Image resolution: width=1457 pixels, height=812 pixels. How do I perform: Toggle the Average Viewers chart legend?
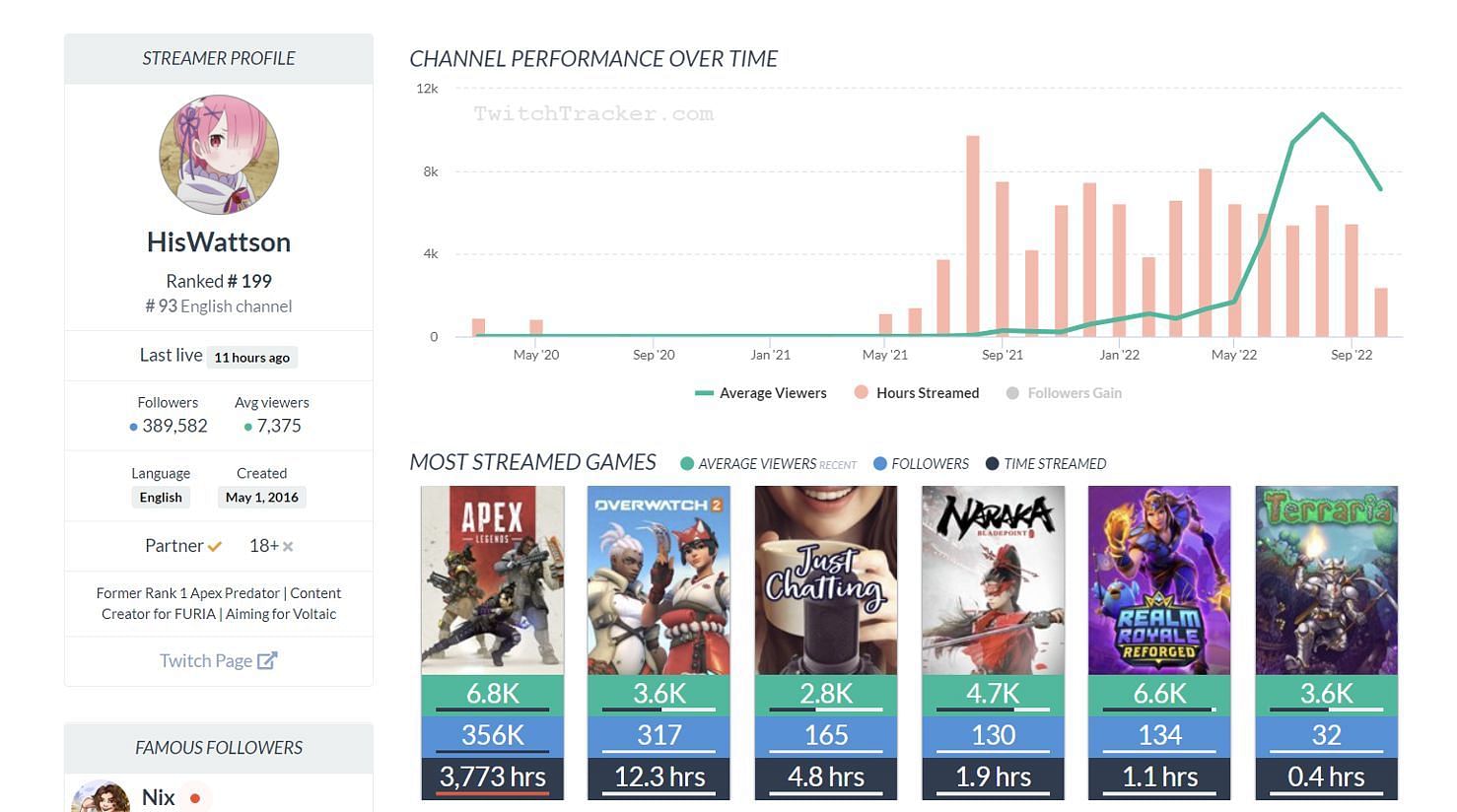(x=761, y=393)
